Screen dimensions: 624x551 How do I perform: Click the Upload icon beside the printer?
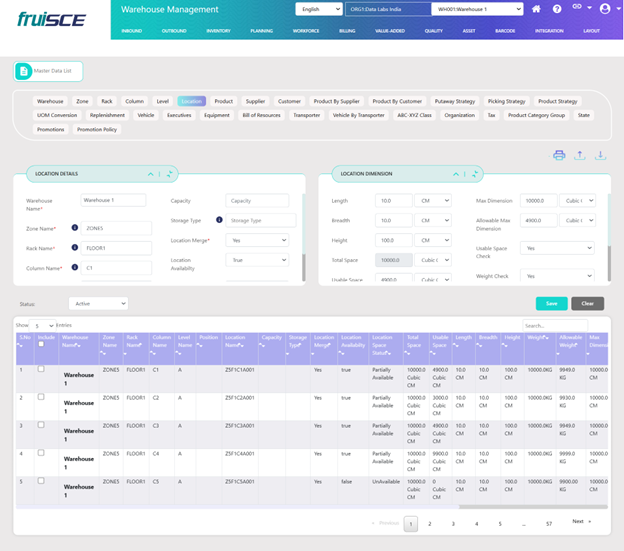pos(580,155)
